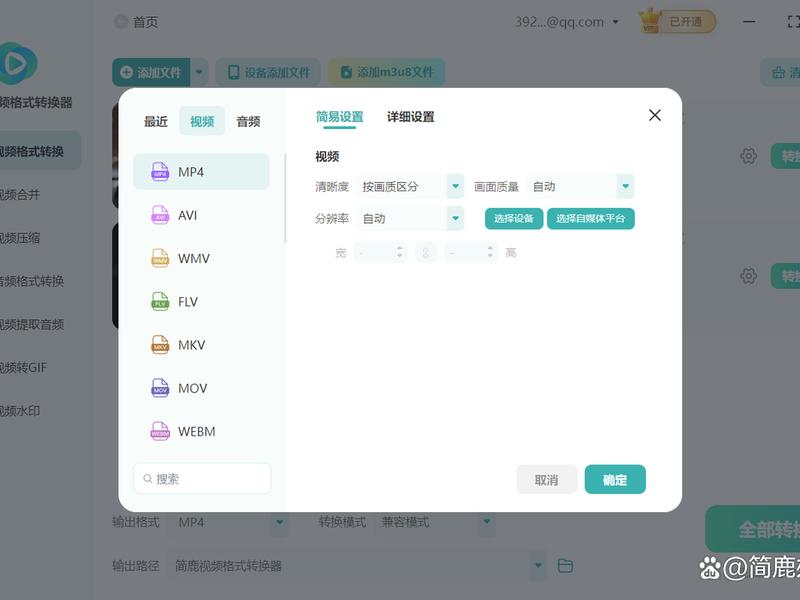Switch to the 音频 tab

point(248,121)
